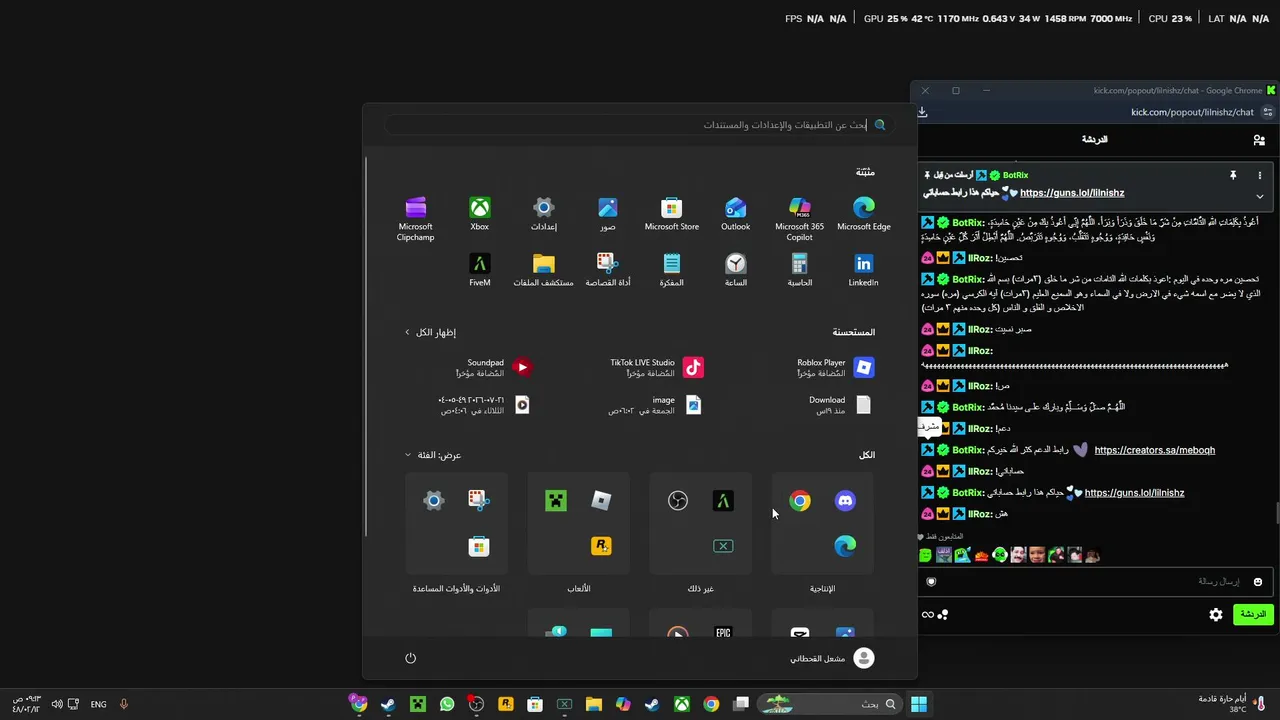Unpin the pinned chat message
Screen dimensions: 1280x720
1233,175
